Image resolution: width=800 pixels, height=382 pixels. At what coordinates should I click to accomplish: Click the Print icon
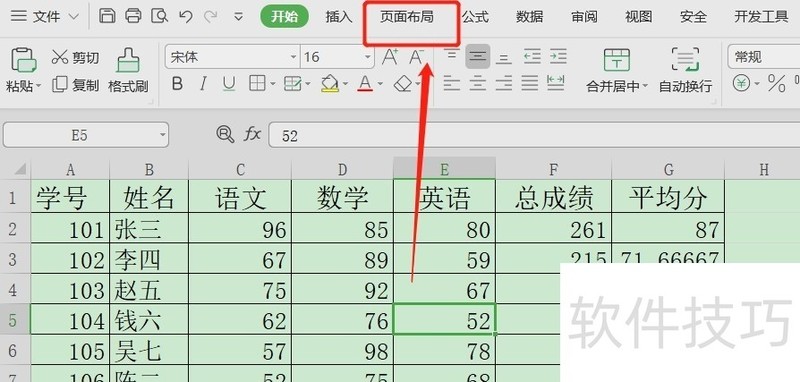point(133,16)
